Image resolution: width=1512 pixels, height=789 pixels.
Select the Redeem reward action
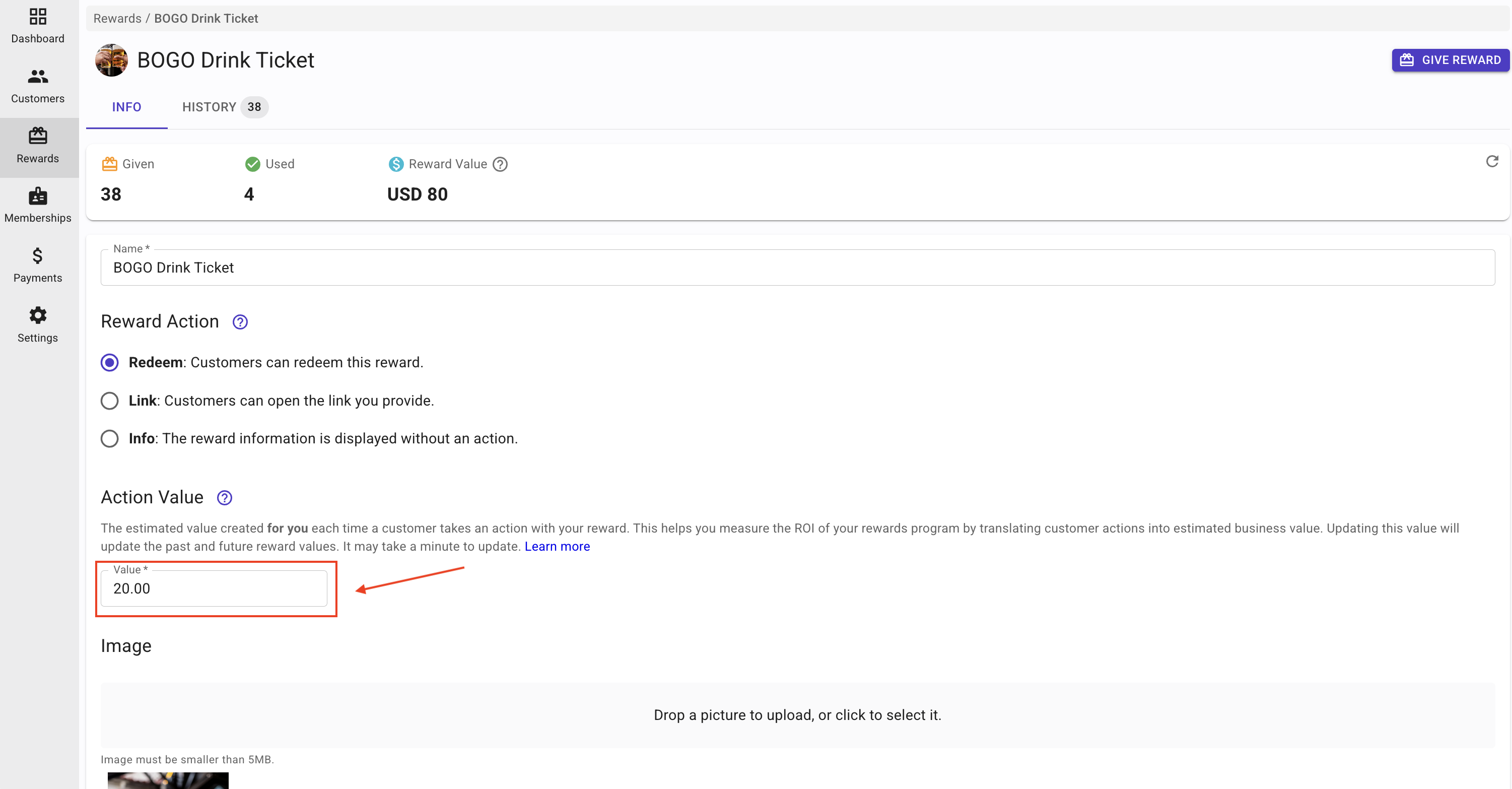pyautogui.click(x=110, y=362)
